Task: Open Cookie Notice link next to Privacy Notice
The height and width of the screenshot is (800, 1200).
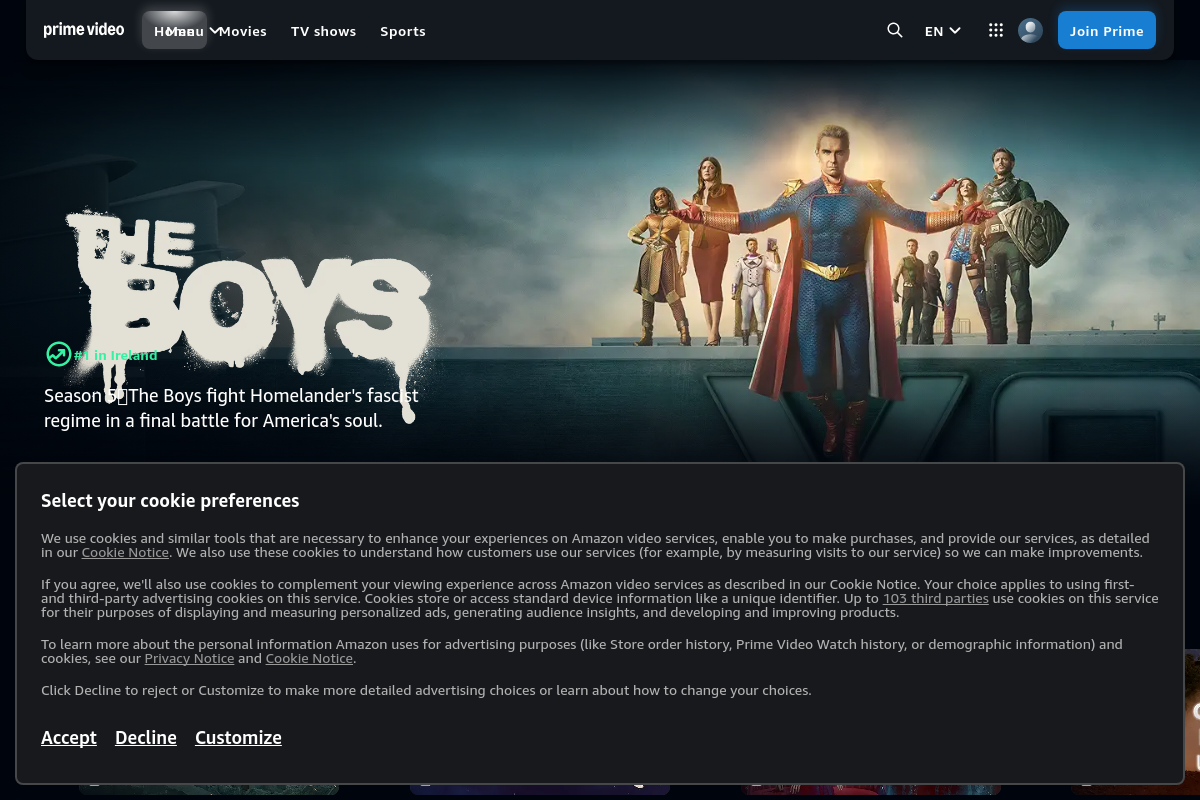Action: coord(309,658)
